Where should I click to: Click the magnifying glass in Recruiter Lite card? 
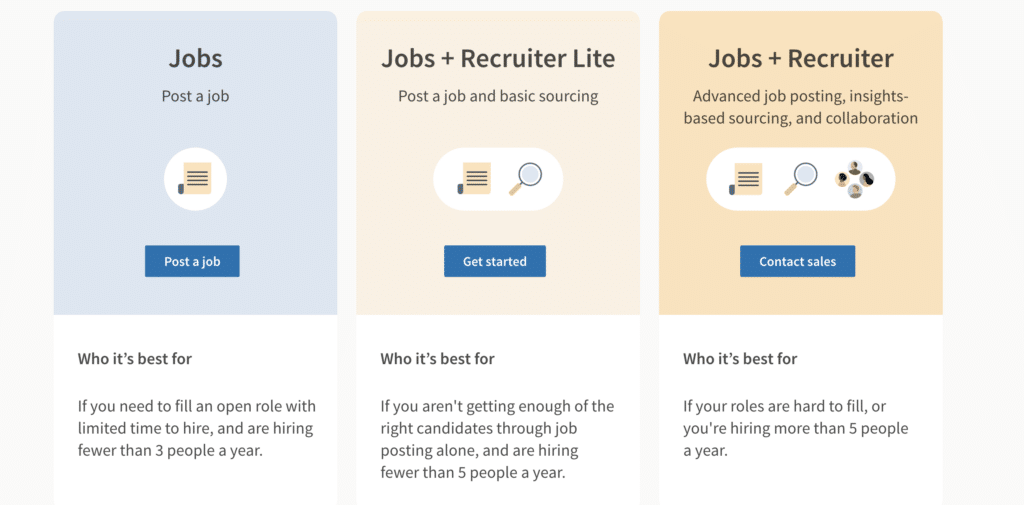(525, 179)
